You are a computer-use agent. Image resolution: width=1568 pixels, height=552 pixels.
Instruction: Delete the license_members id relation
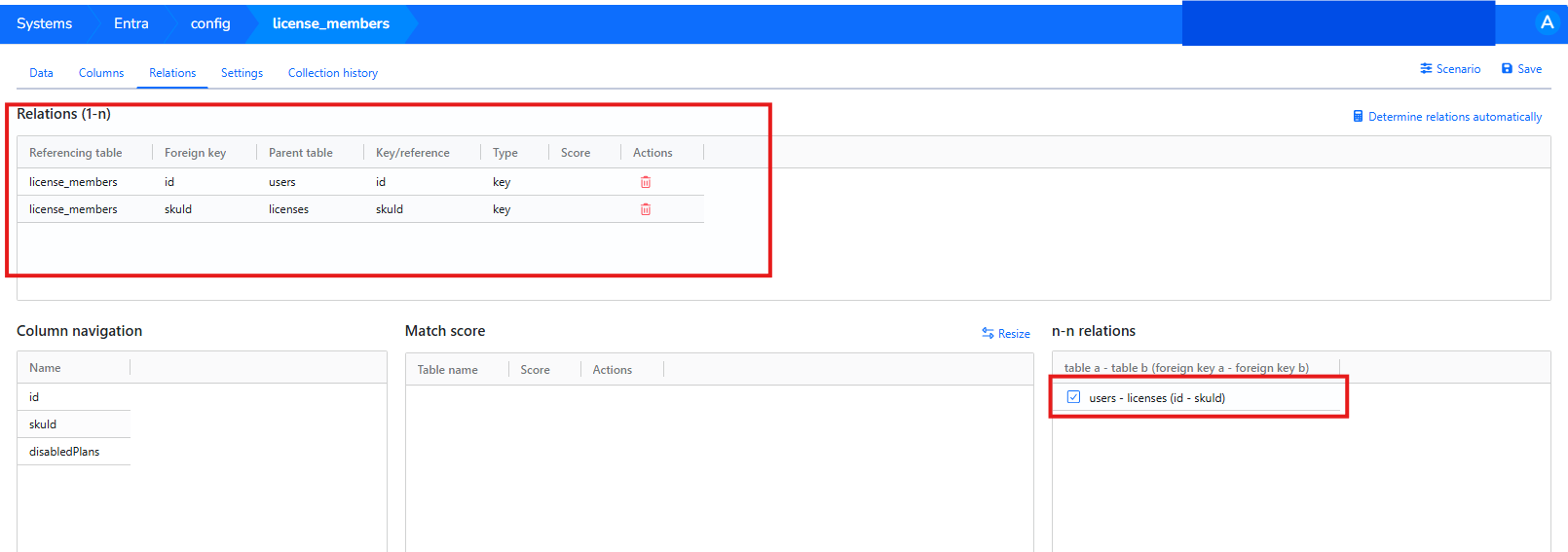[x=645, y=182]
